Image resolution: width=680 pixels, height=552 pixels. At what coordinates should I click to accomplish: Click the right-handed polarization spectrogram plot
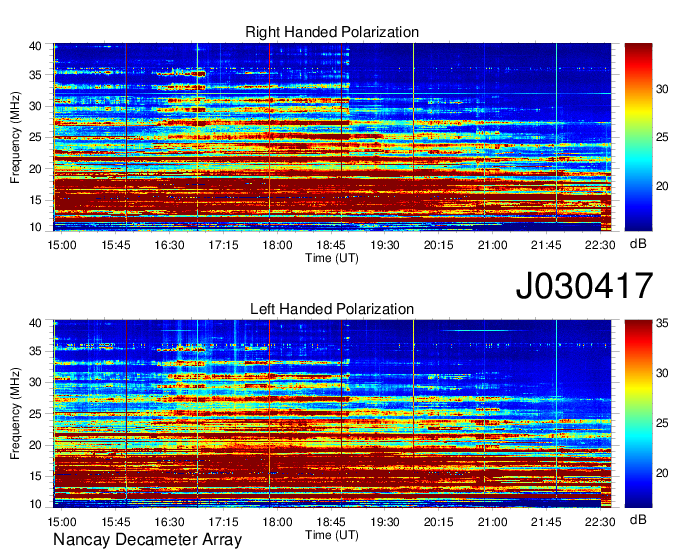click(332, 137)
